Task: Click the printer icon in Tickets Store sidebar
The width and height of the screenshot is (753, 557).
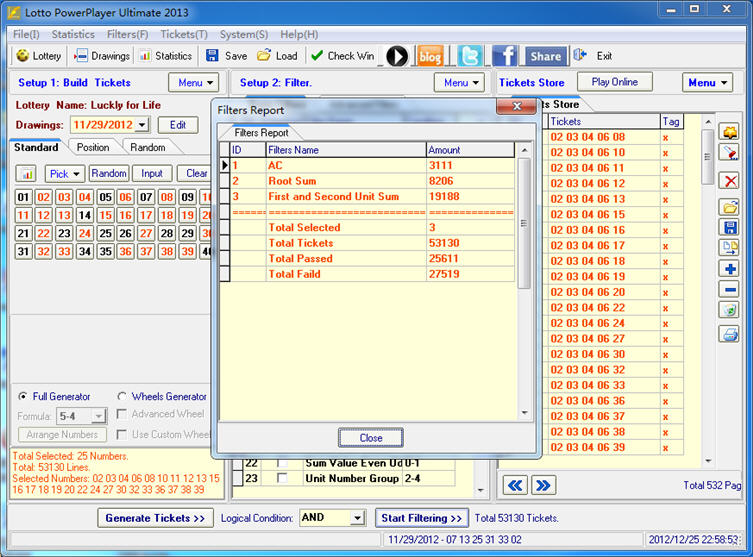Action: point(730,334)
